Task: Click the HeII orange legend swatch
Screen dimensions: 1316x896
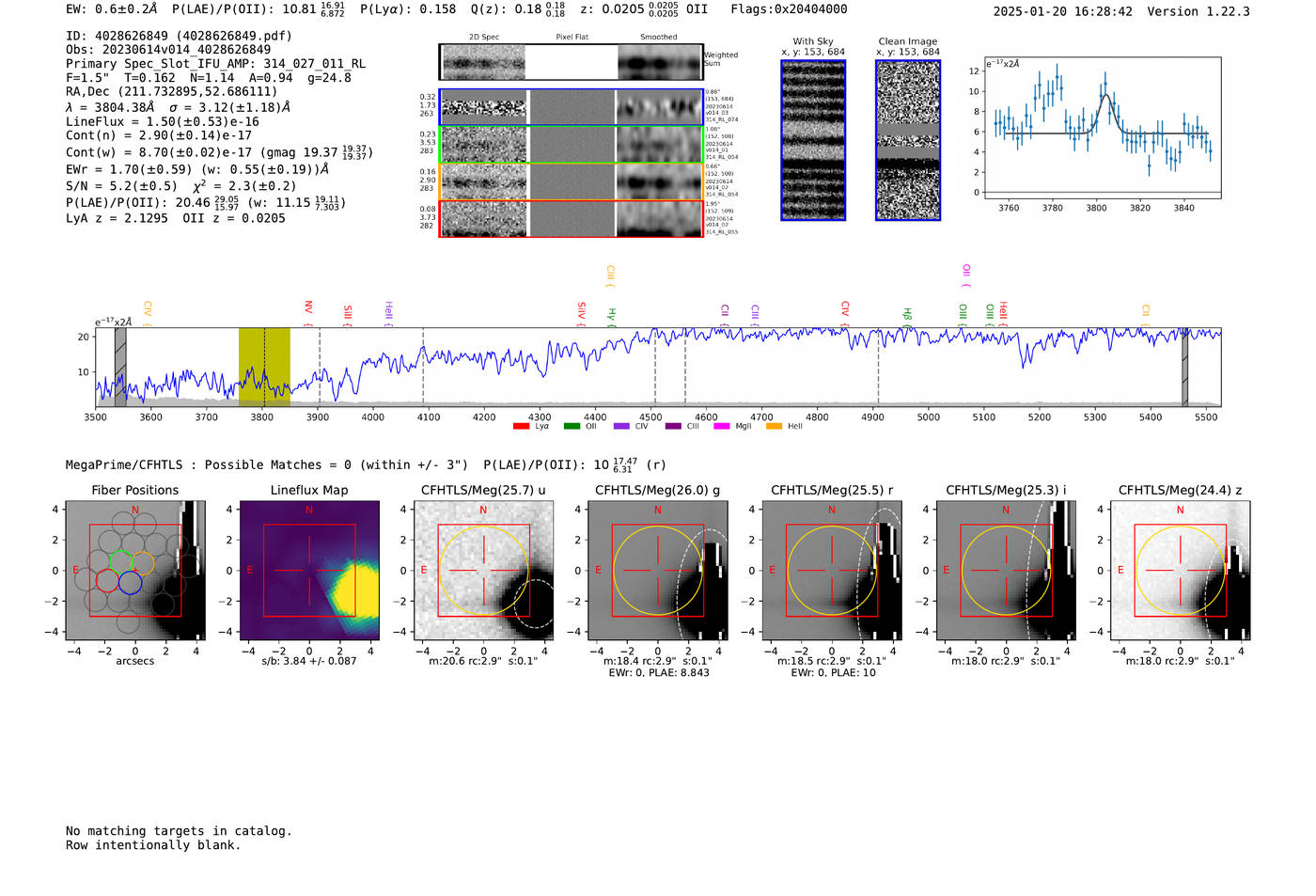Action: tap(774, 426)
